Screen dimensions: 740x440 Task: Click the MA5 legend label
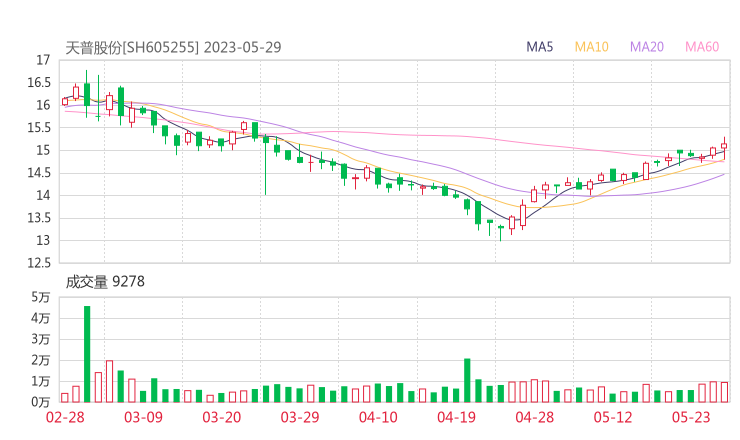click(539, 47)
